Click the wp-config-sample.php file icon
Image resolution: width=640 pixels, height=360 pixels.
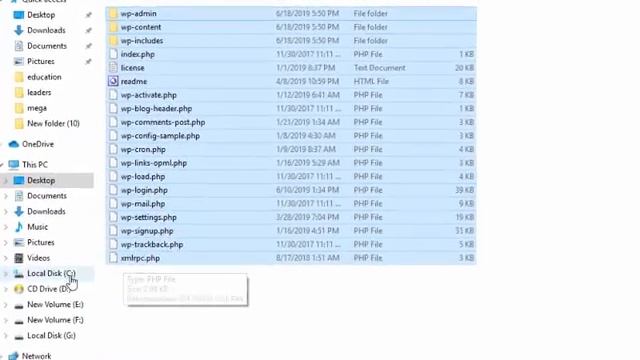click(x=113, y=136)
